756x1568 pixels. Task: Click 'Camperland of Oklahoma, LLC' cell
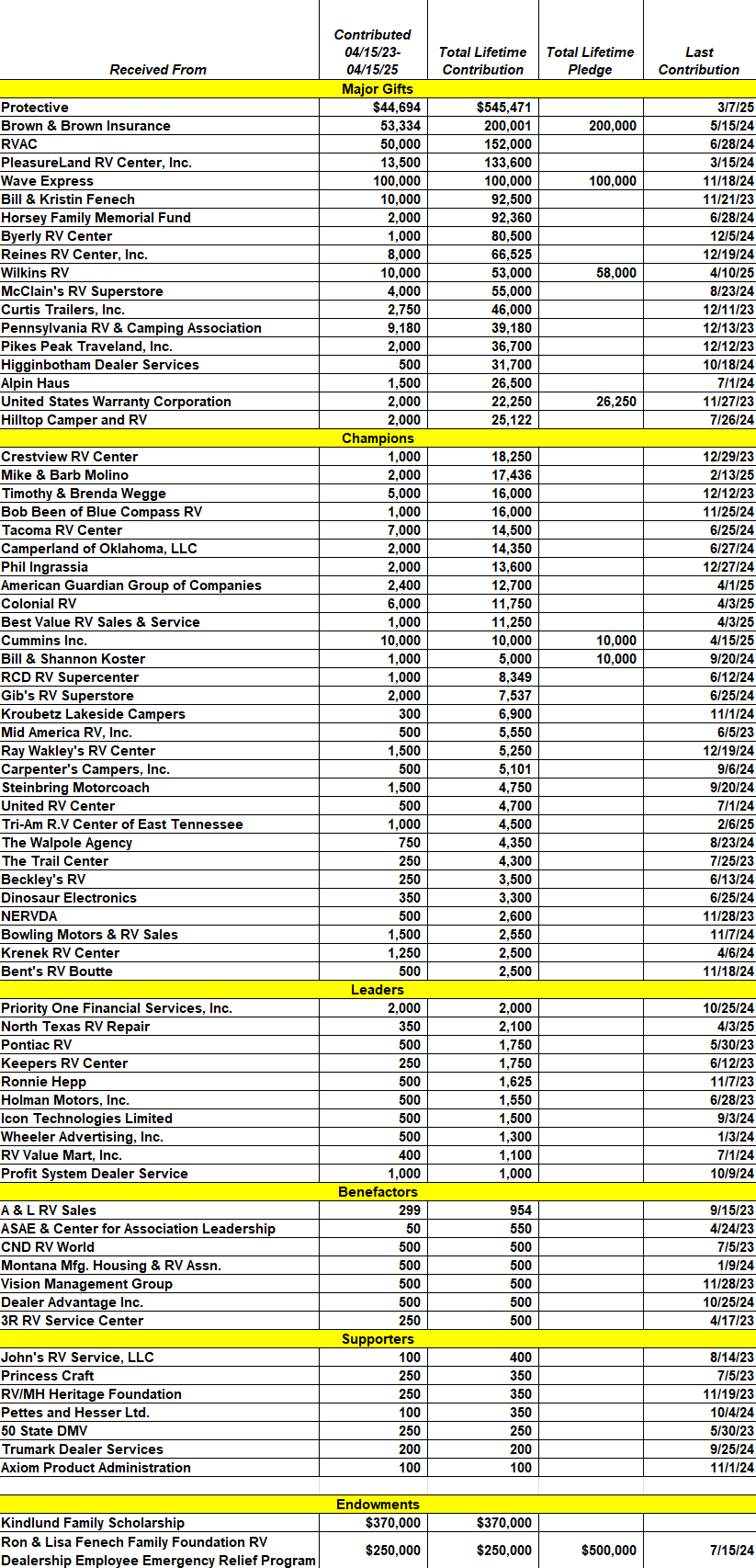[x=99, y=549]
